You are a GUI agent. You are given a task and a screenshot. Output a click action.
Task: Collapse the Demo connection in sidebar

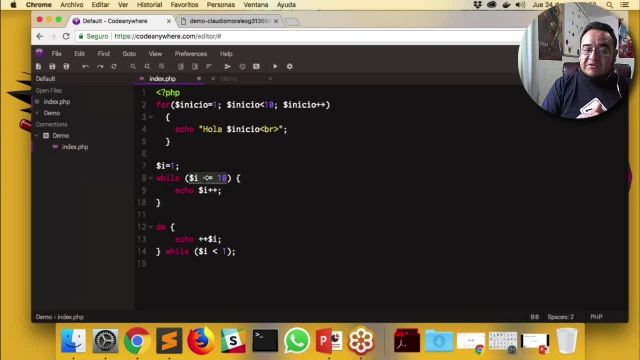click(37, 136)
